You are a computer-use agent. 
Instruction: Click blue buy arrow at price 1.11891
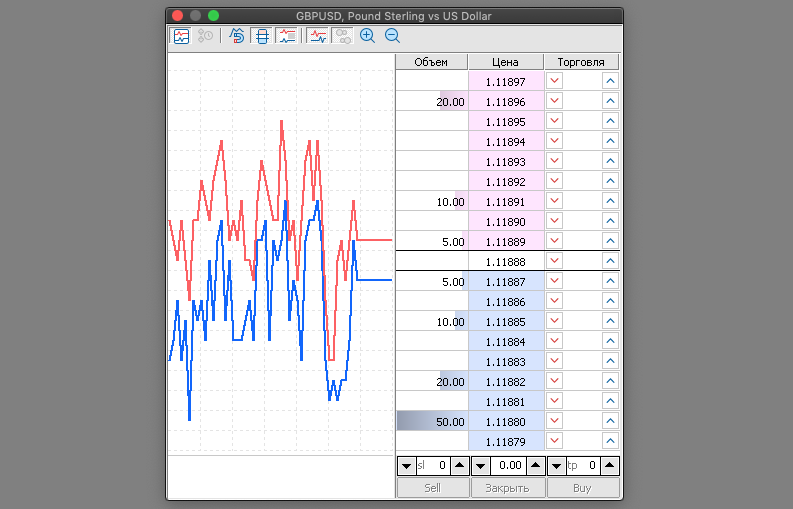tap(610, 201)
